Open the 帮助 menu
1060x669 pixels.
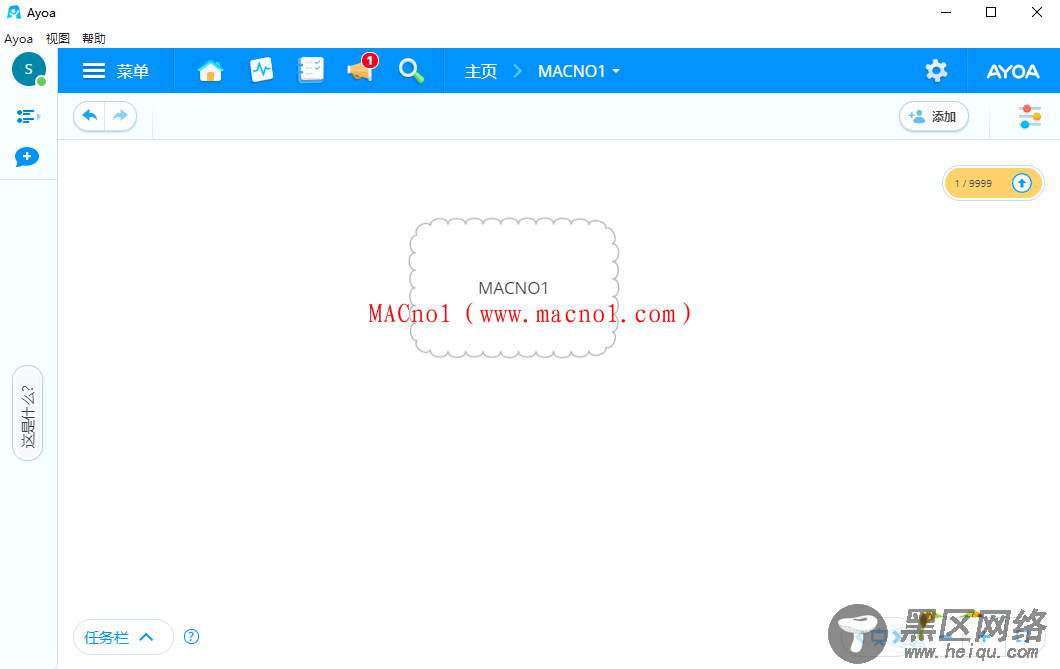(94, 39)
